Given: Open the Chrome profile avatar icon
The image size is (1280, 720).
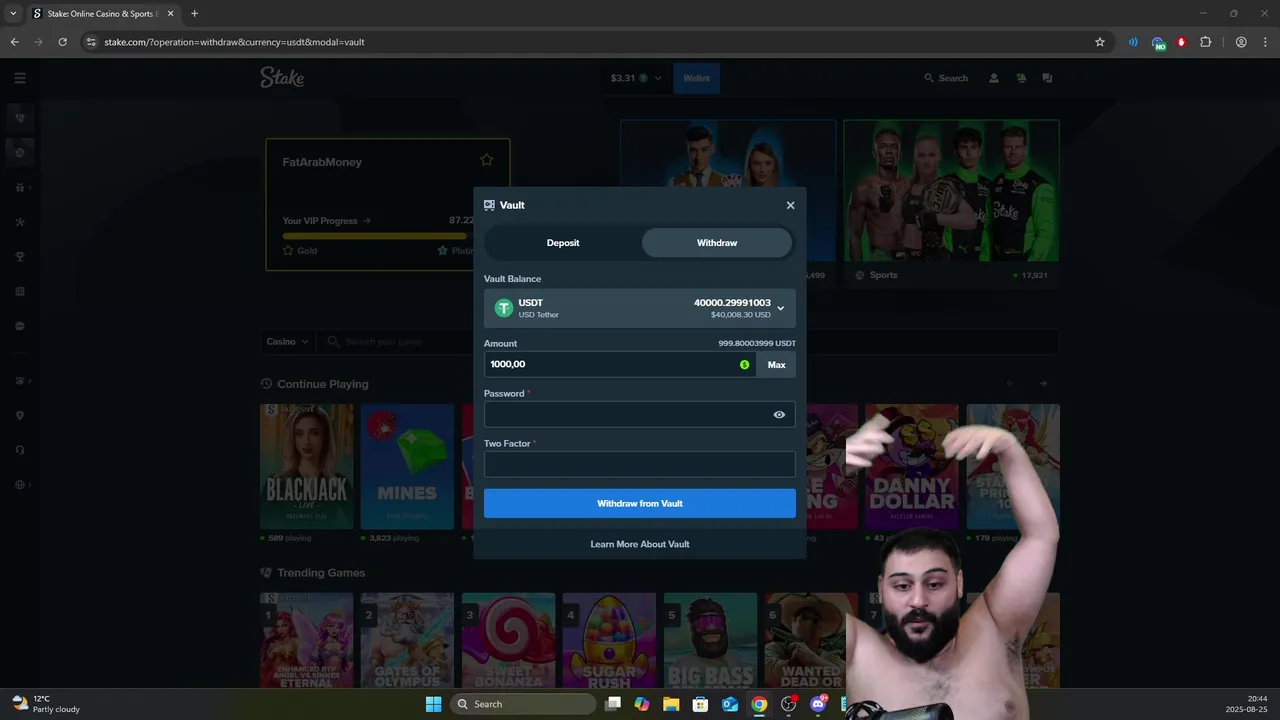Looking at the screenshot, I should 1241,42.
